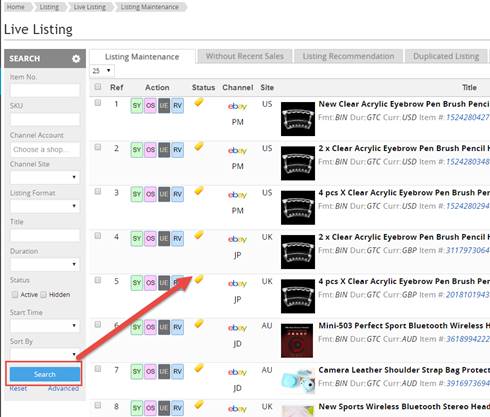Check the row 4 checkbox

pyautogui.click(x=98, y=236)
